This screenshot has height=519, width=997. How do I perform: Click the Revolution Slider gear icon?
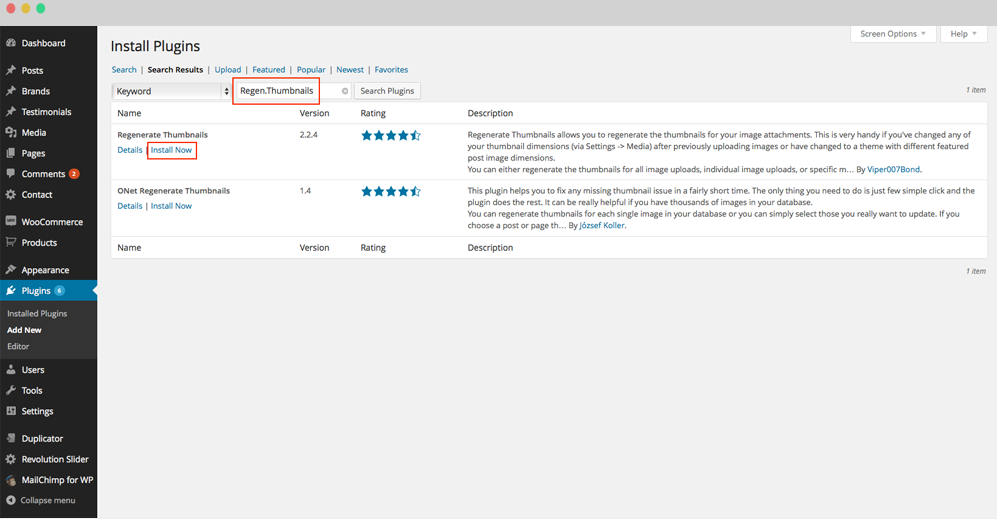(11, 459)
